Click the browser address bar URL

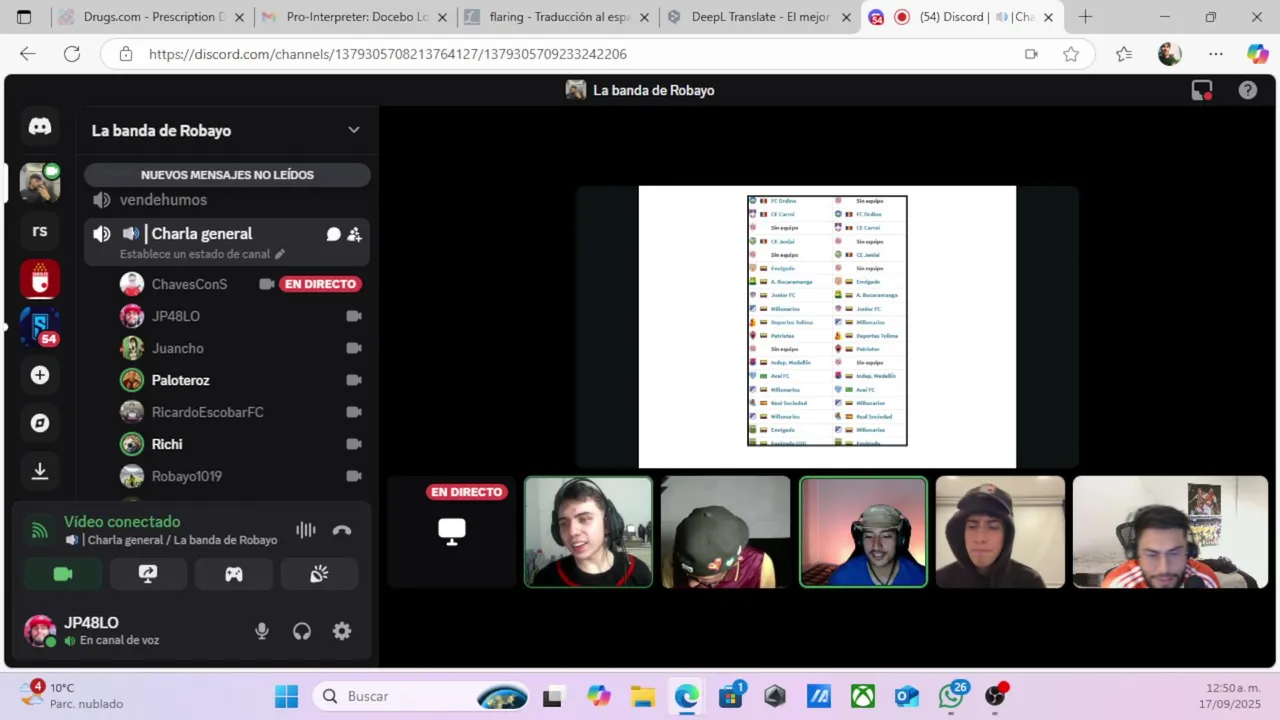387,54
